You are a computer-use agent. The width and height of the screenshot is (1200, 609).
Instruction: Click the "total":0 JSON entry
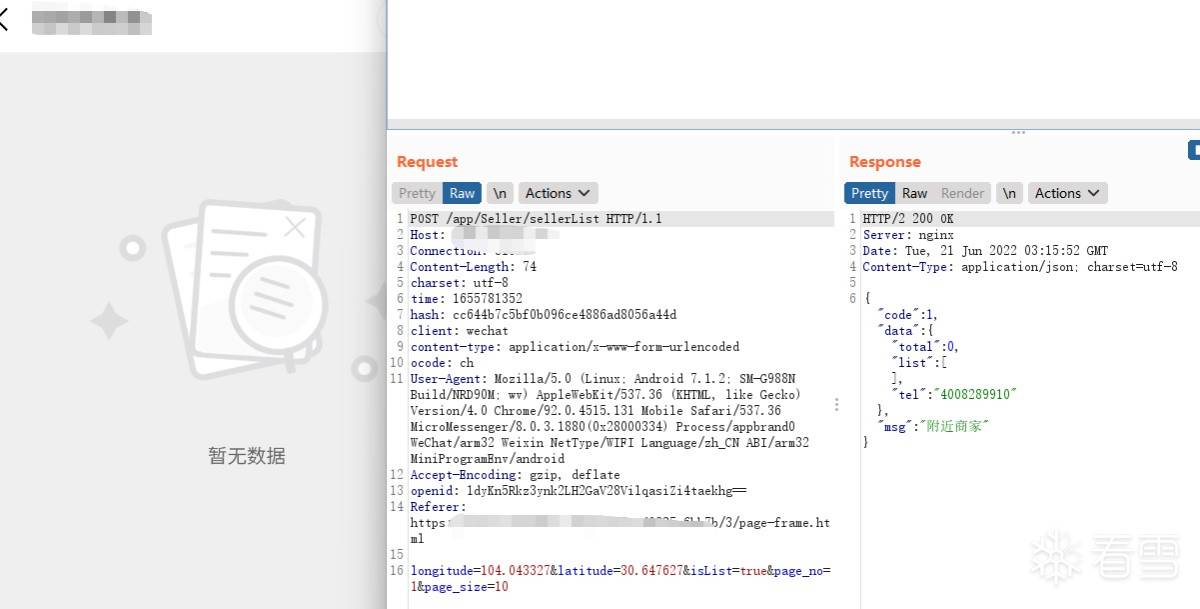coord(925,347)
